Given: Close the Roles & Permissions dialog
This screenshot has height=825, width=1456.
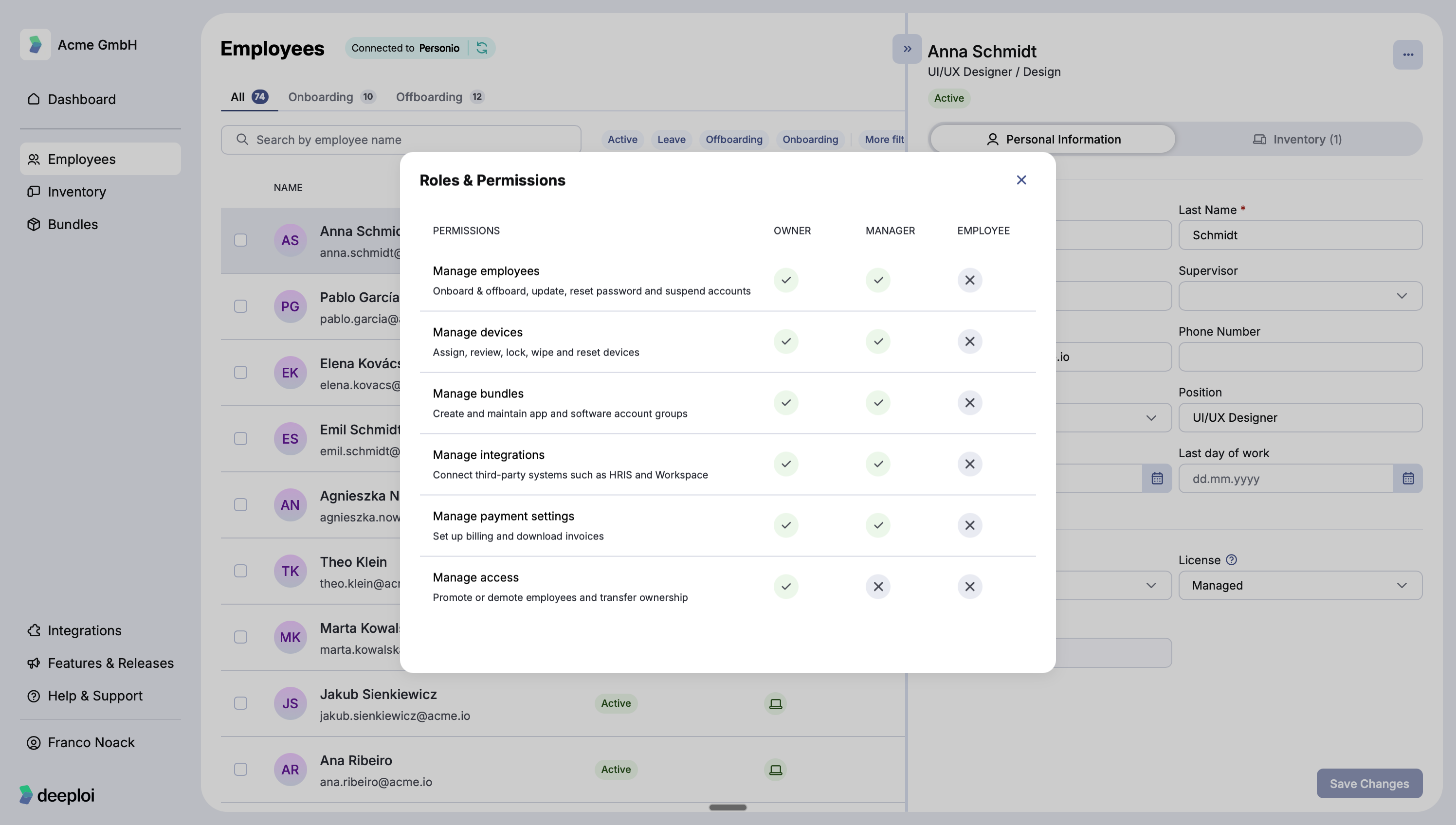Looking at the screenshot, I should tap(1021, 179).
